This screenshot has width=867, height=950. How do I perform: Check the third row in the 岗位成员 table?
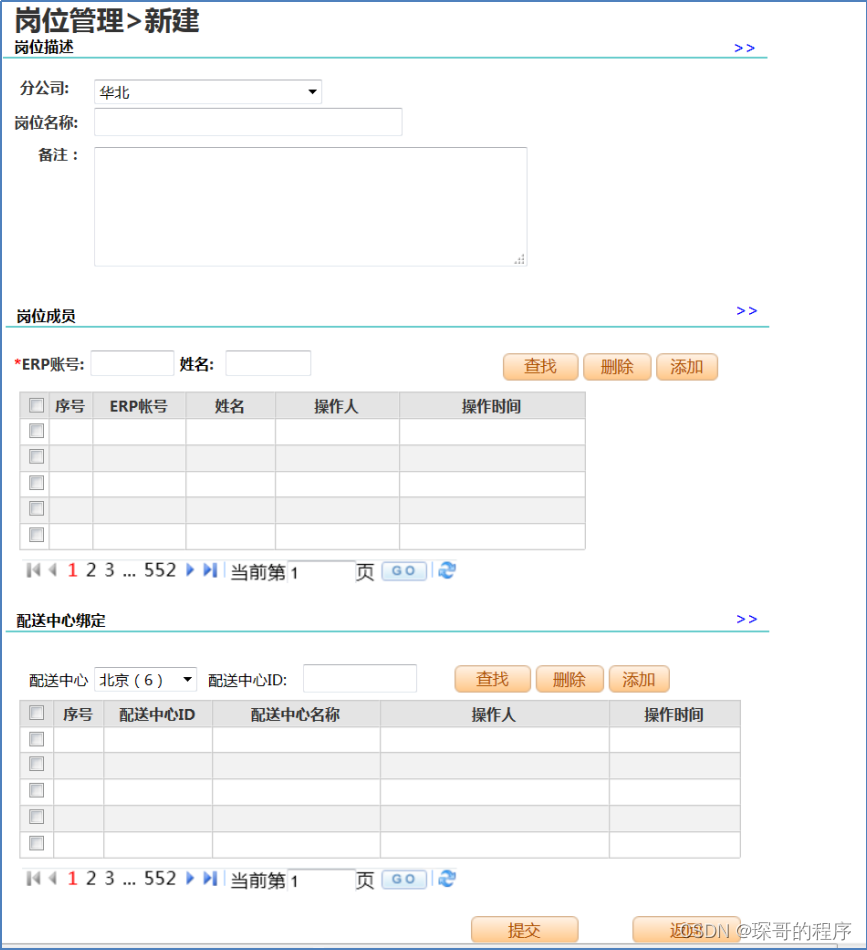pos(36,483)
